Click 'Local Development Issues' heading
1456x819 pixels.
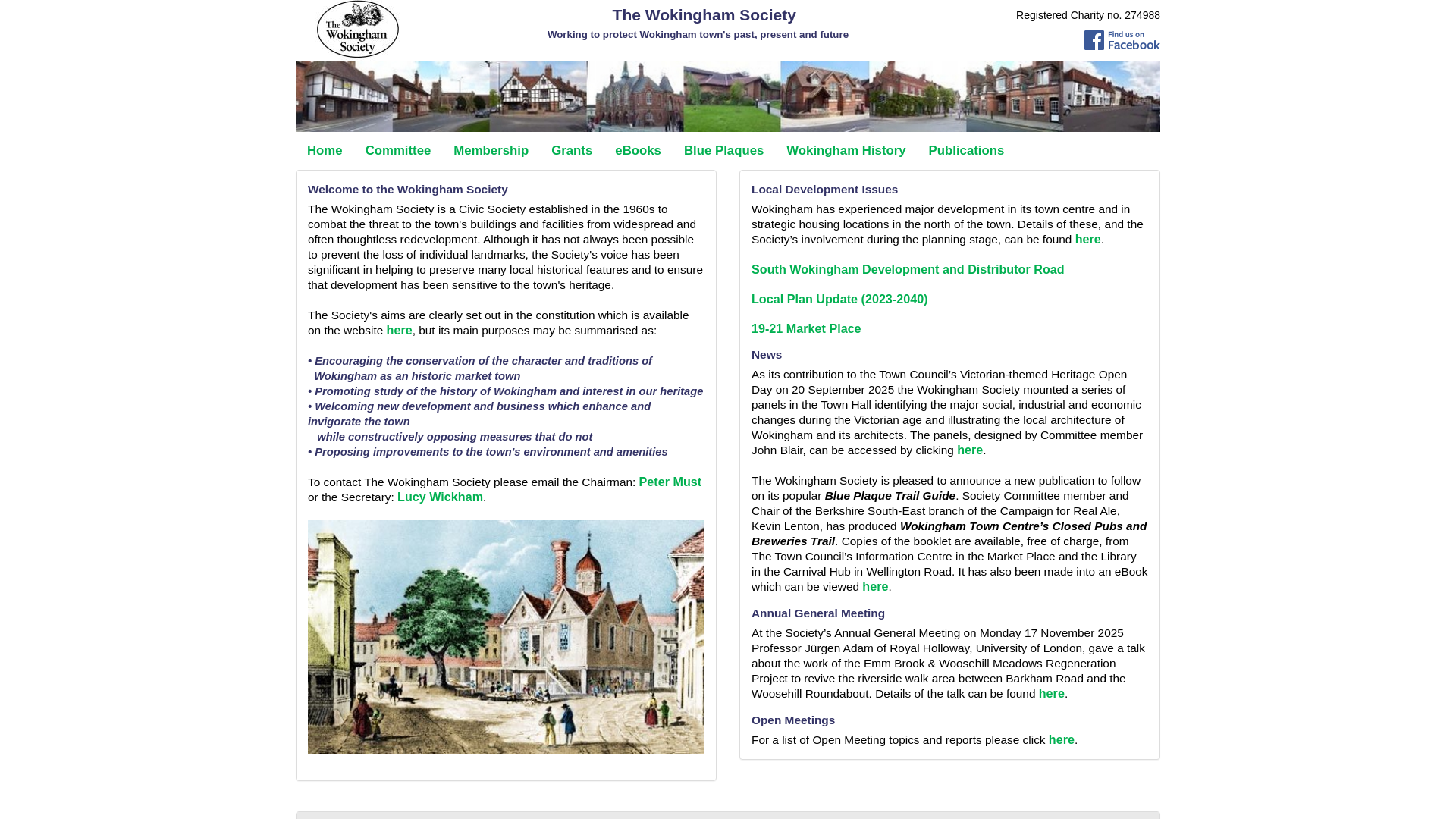tap(824, 190)
